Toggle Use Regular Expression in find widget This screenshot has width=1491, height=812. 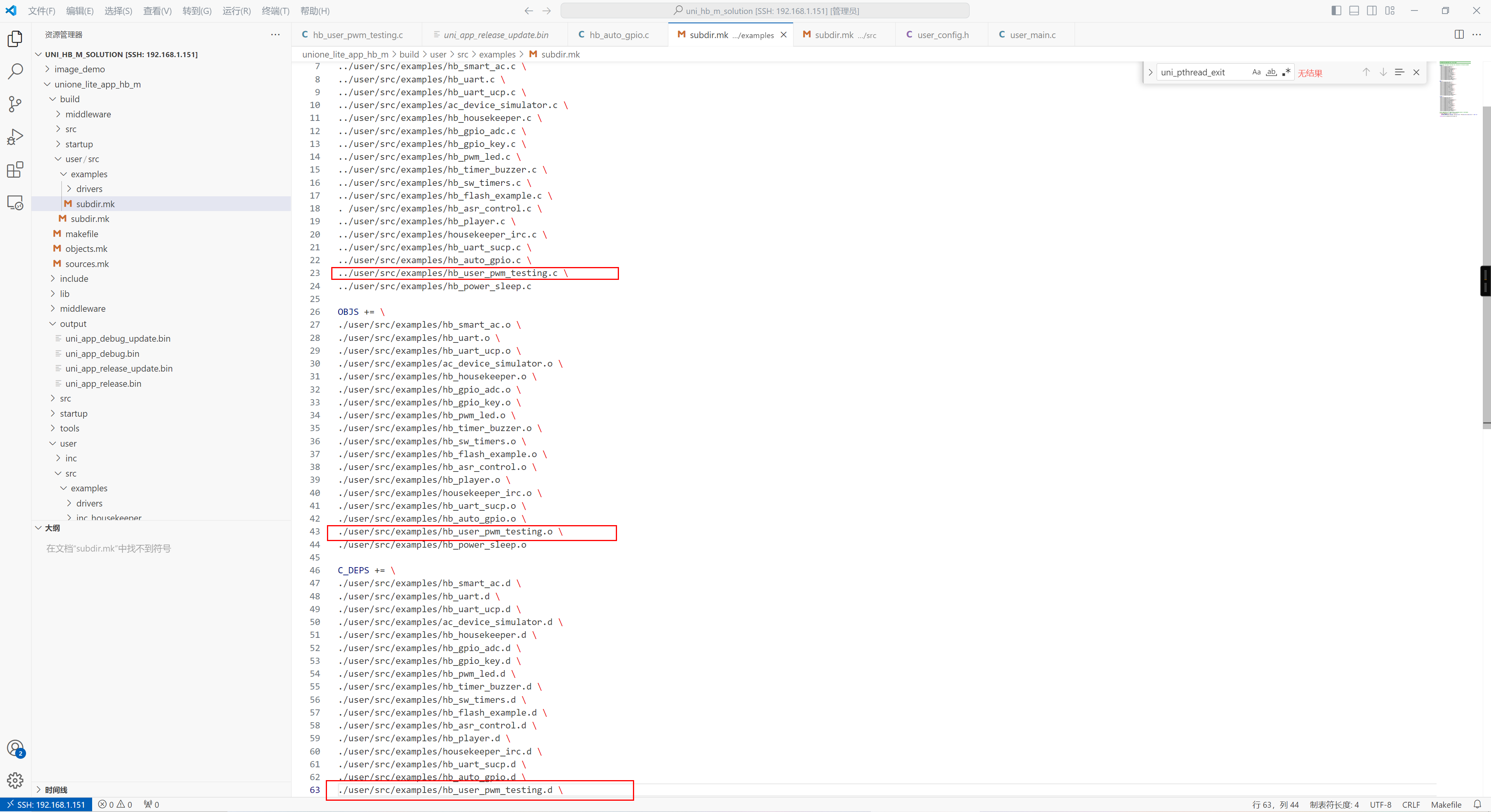coord(1286,72)
